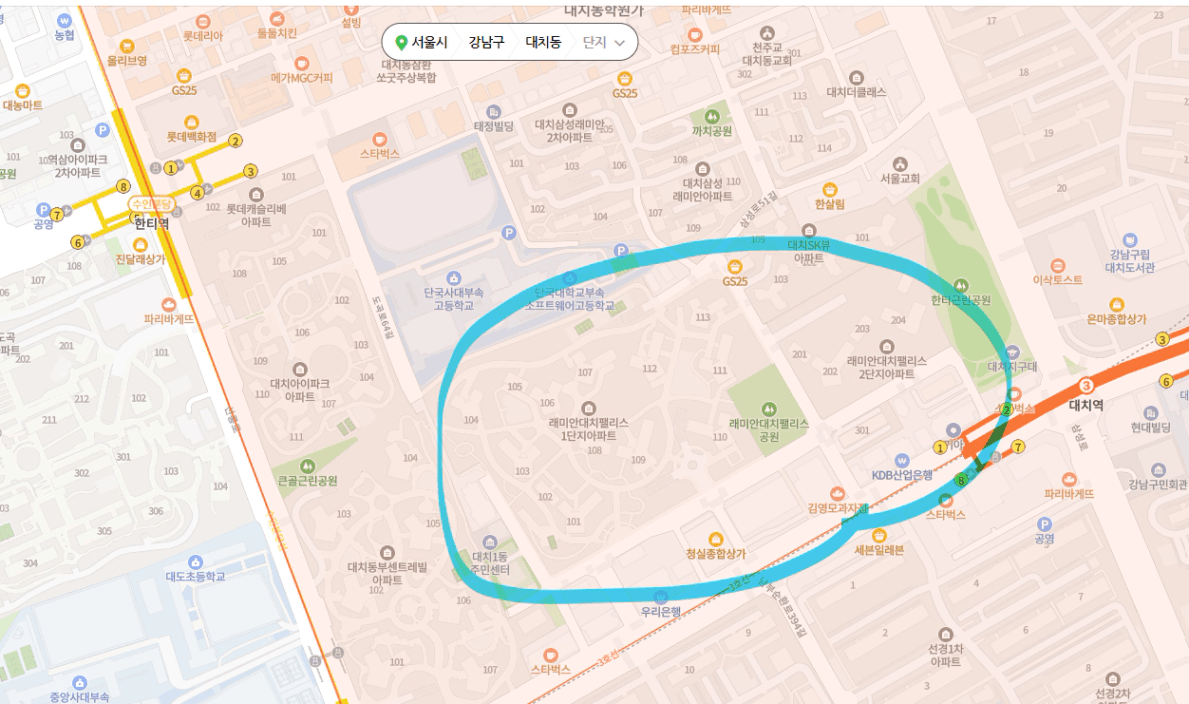The width and height of the screenshot is (1189, 704).
Task: Click the 래미안대치팰리스 1단지아파트 marker icon
Action: (x=588, y=409)
